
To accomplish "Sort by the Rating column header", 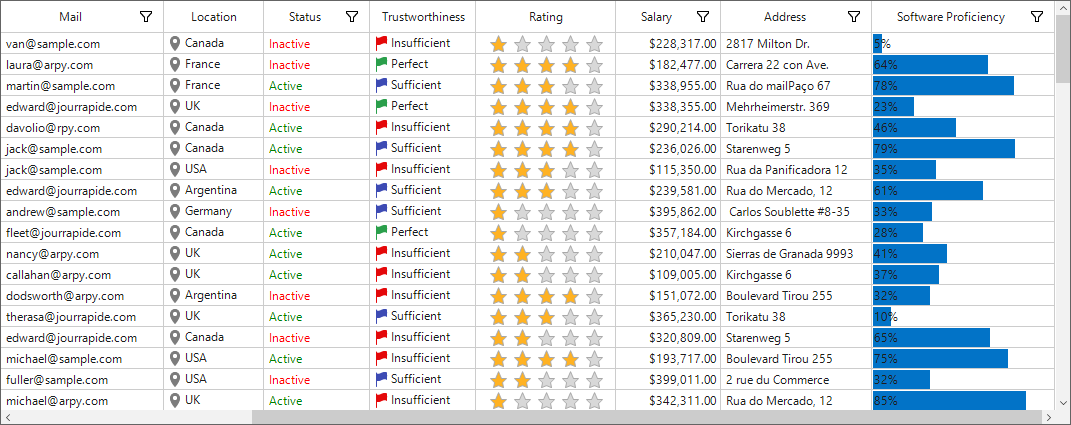I will click(546, 17).
